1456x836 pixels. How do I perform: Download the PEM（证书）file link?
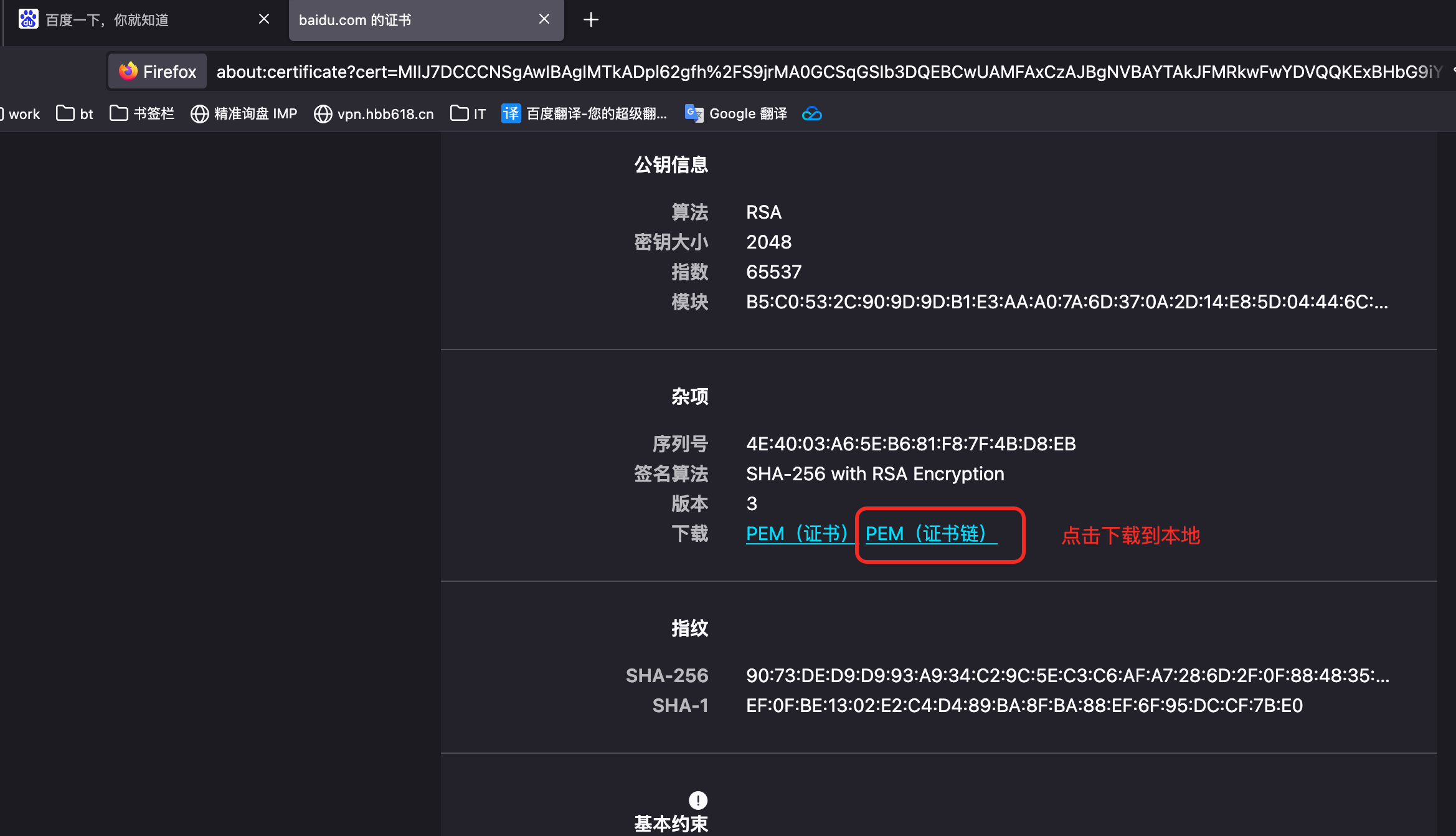click(x=797, y=533)
